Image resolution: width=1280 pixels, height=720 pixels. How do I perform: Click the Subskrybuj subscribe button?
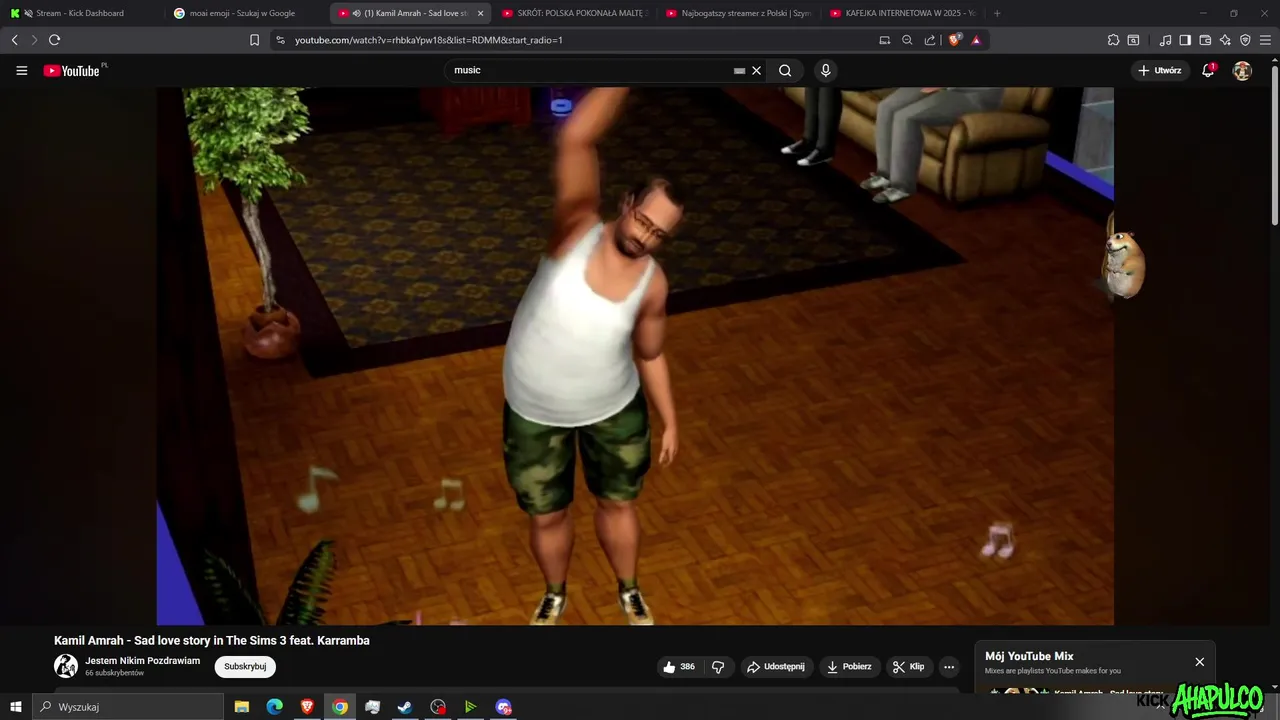pyautogui.click(x=245, y=667)
